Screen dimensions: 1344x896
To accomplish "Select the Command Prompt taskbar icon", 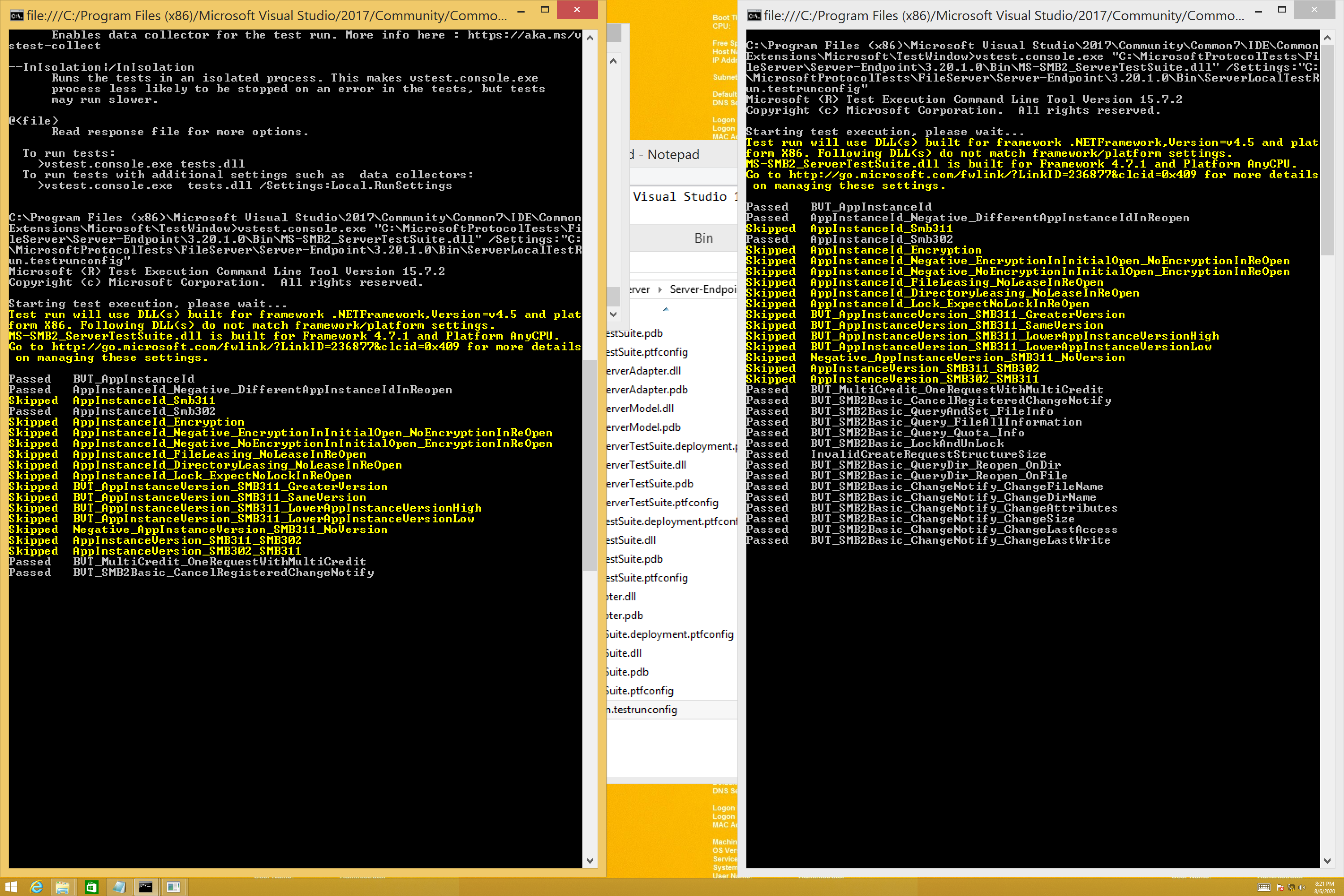I will click(x=146, y=887).
